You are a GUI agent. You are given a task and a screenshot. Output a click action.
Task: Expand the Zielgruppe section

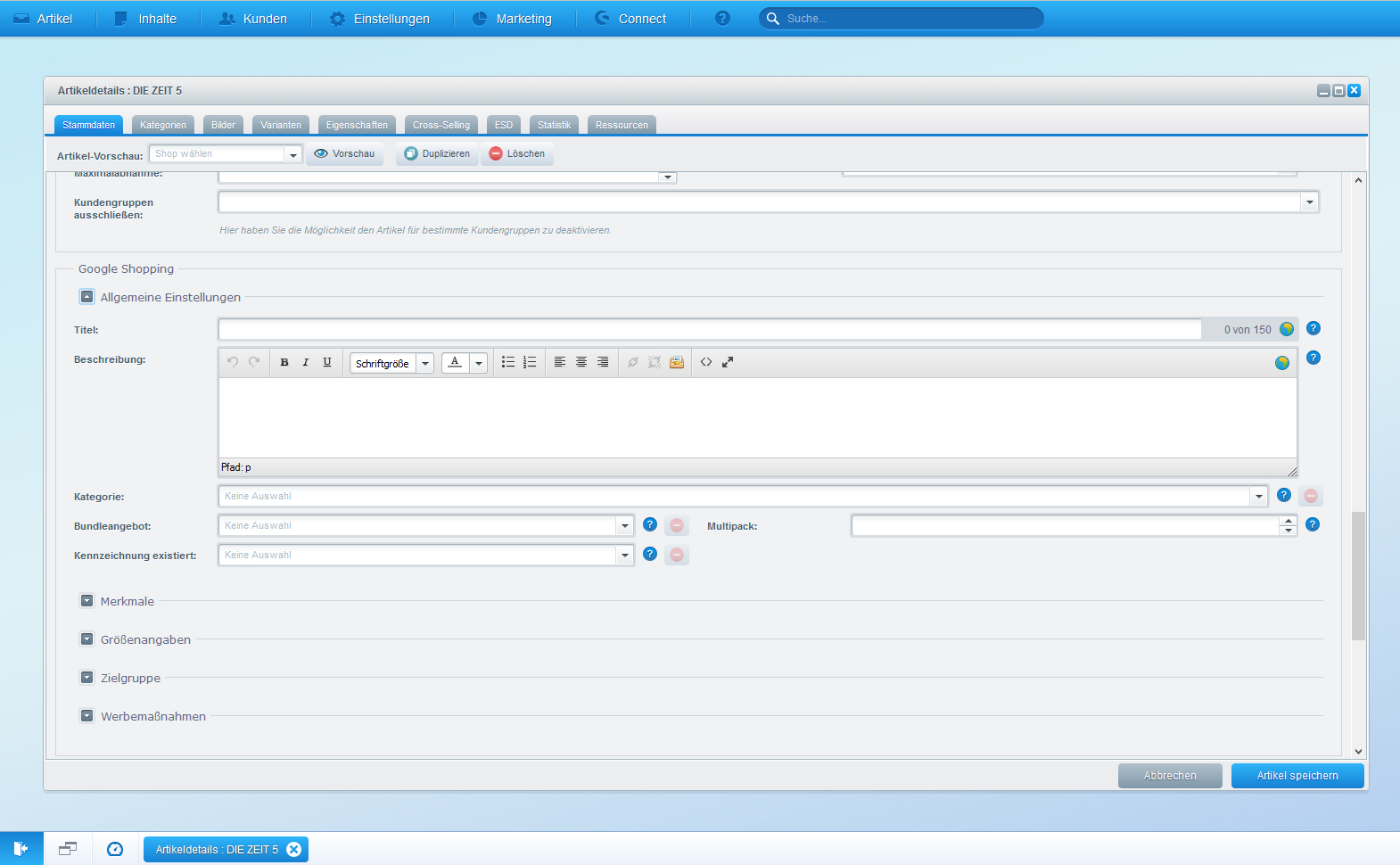(86, 678)
